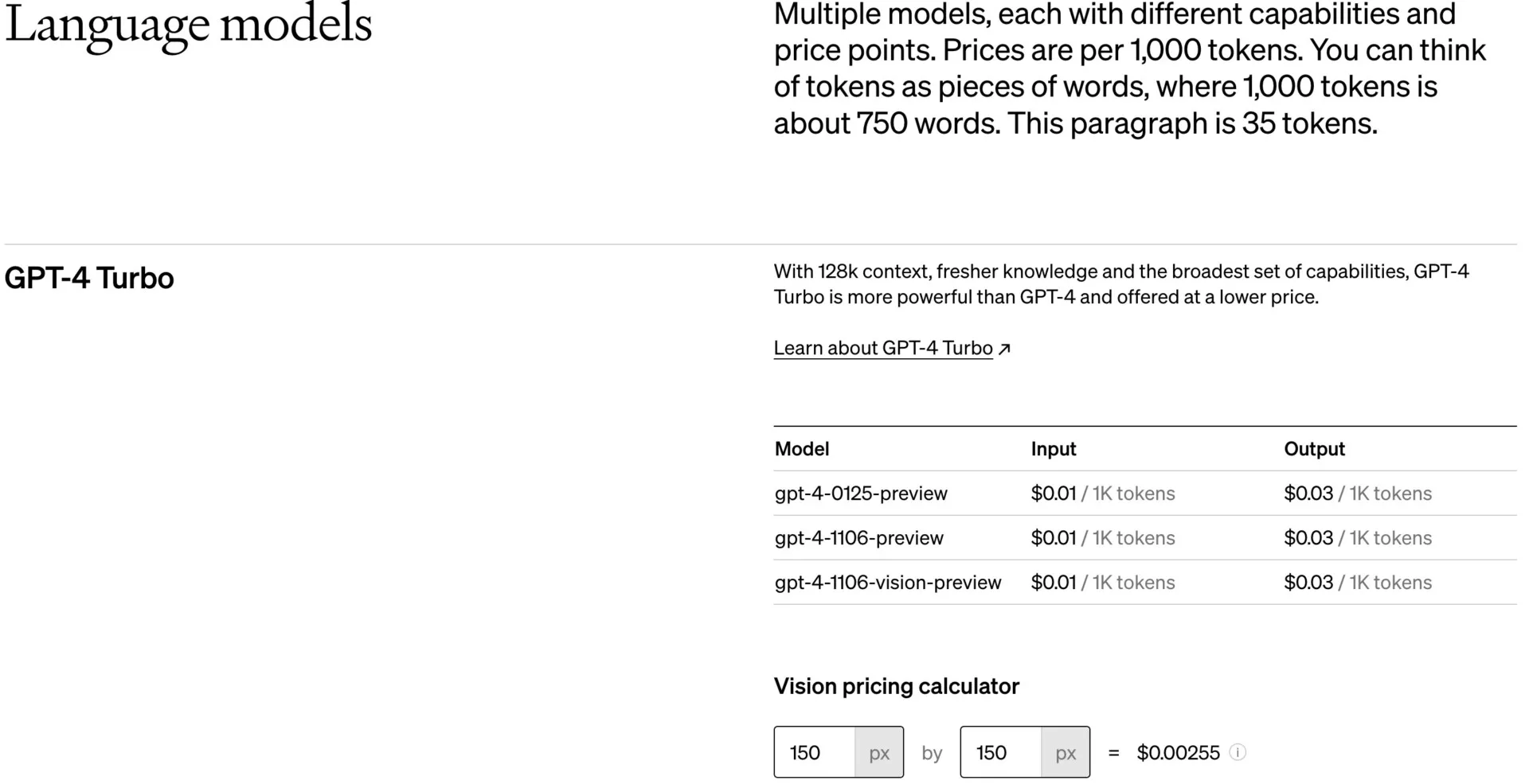Image resolution: width=1529 pixels, height=784 pixels.
Task: Focus the width pixel input field
Action: tap(815, 752)
